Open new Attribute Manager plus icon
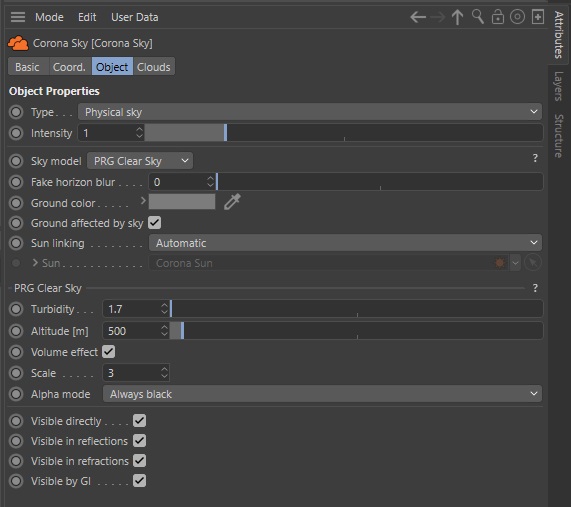This screenshot has width=571, height=507. [538, 17]
